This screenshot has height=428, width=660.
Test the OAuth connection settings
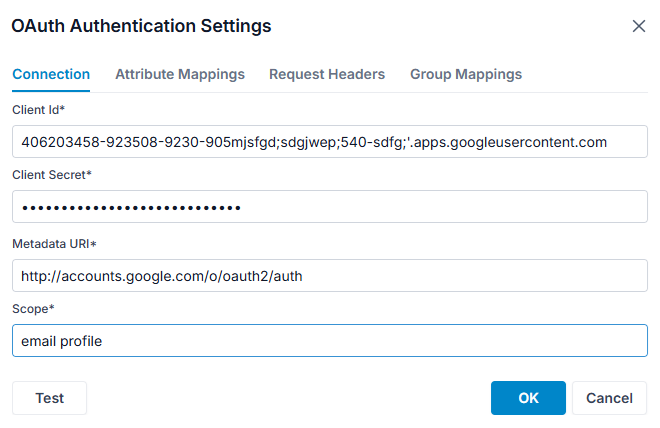49,398
